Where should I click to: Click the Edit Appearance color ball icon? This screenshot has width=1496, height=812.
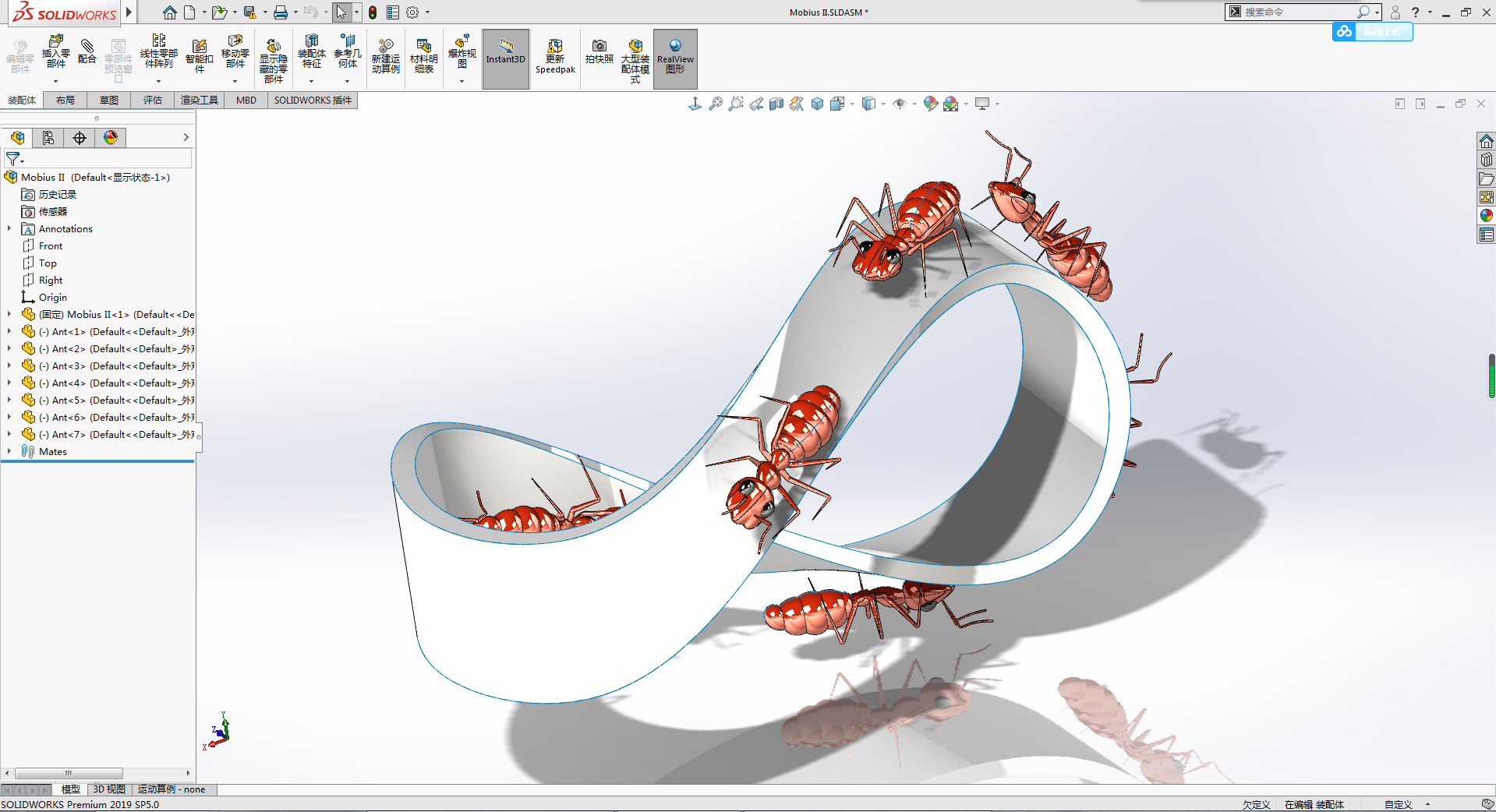tap(930, 104)
